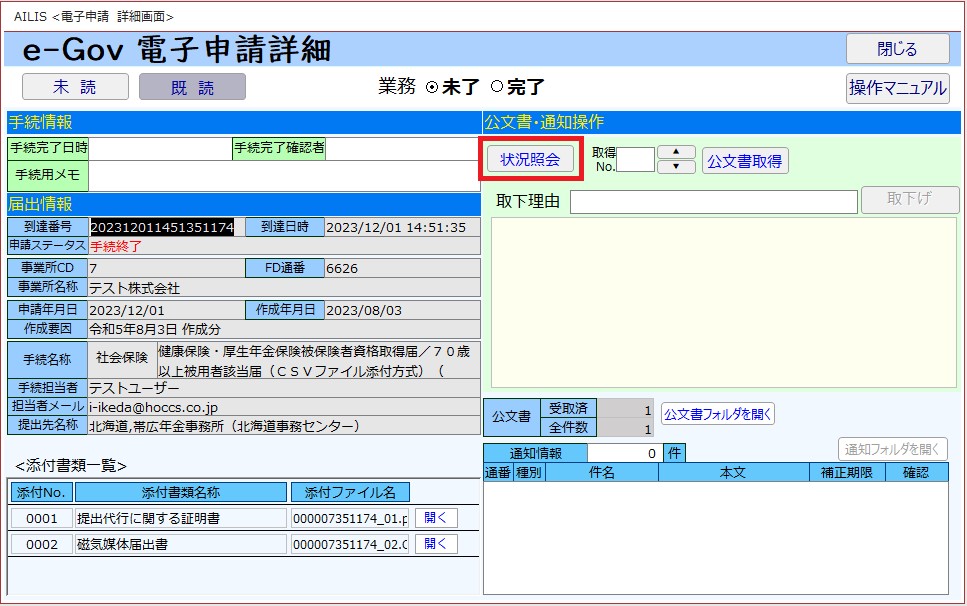Click into the 取下理由 text field
Screen dimensions: 967x606
713,202
